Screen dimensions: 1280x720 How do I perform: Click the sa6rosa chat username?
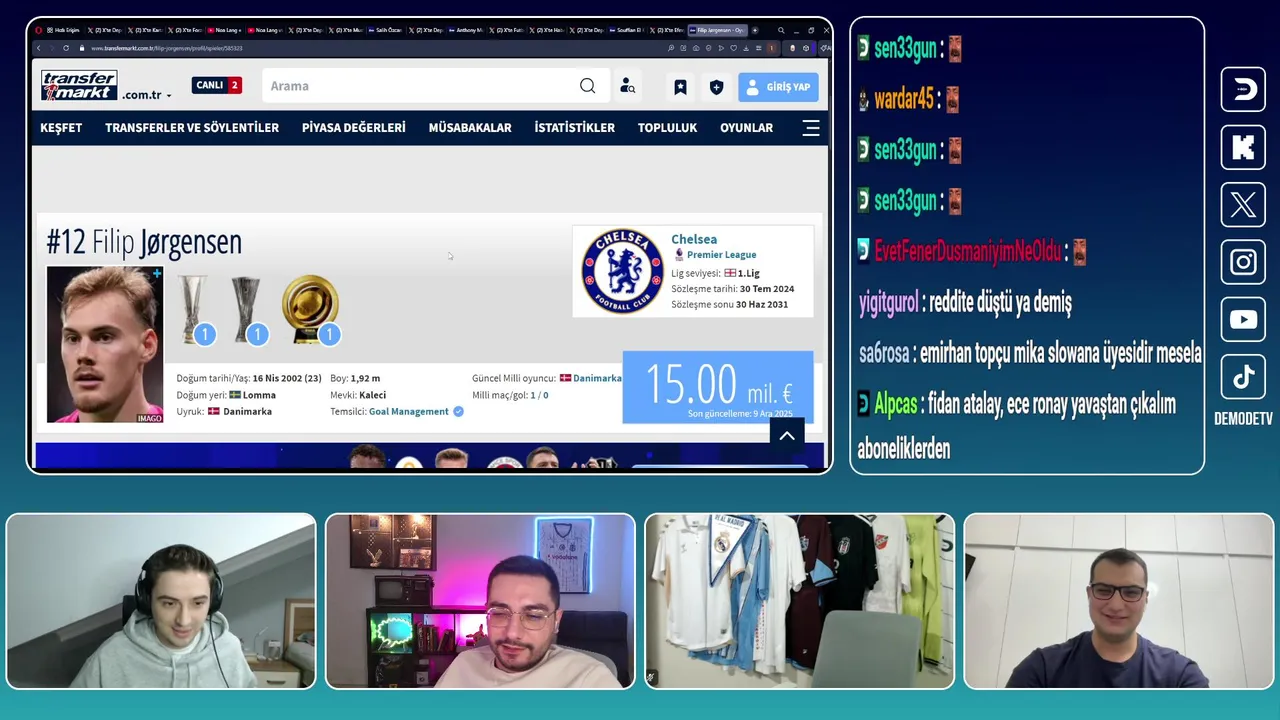884,353
